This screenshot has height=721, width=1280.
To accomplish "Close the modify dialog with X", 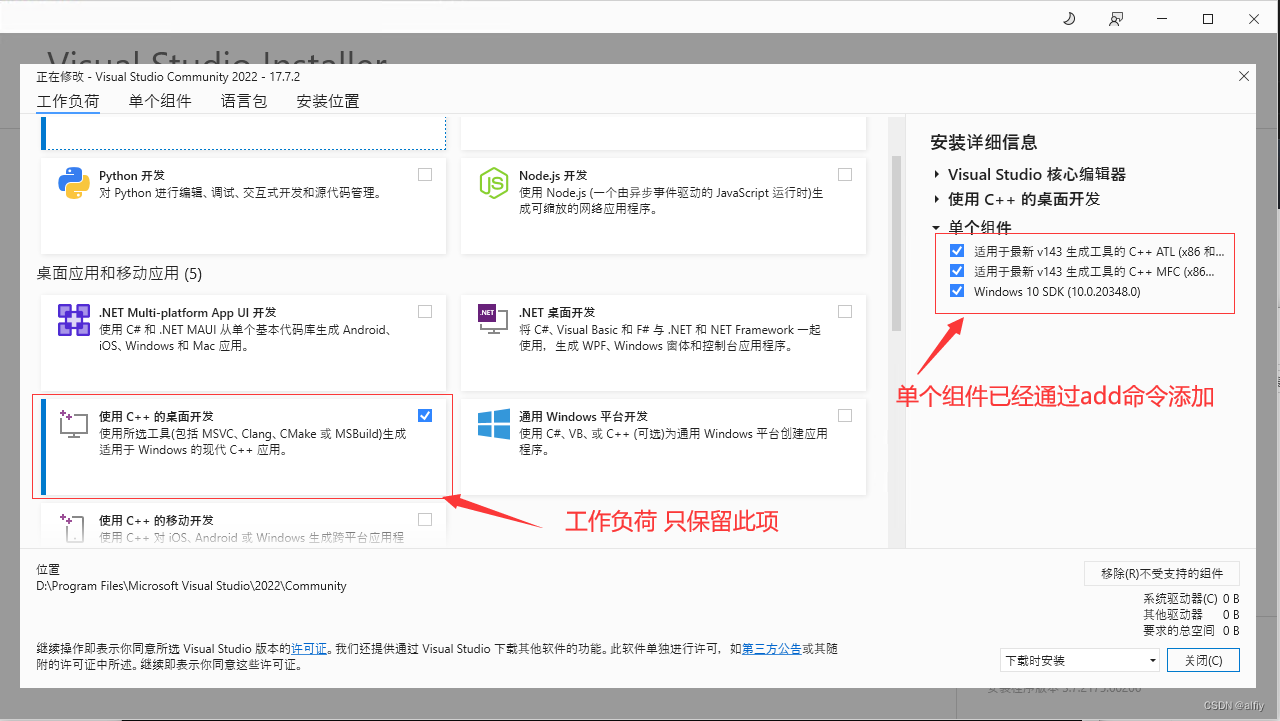I will coord(1244,76).
